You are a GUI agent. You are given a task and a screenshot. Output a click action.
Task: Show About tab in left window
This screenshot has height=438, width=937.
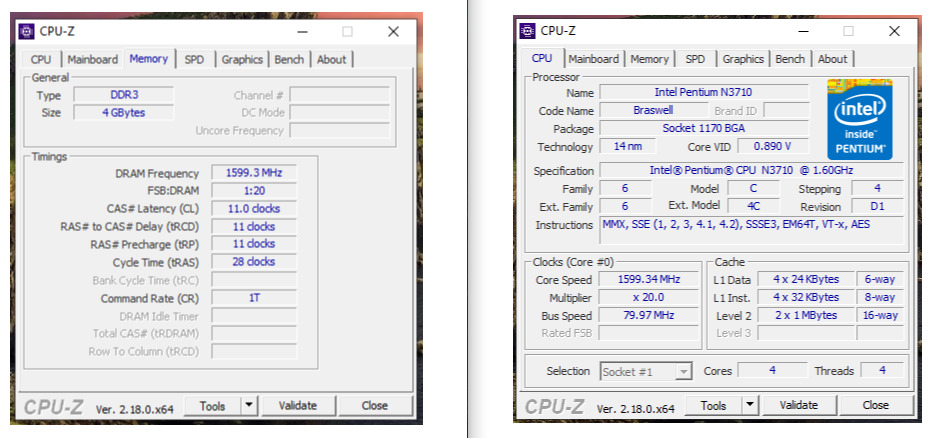click(x=332, y=59)
